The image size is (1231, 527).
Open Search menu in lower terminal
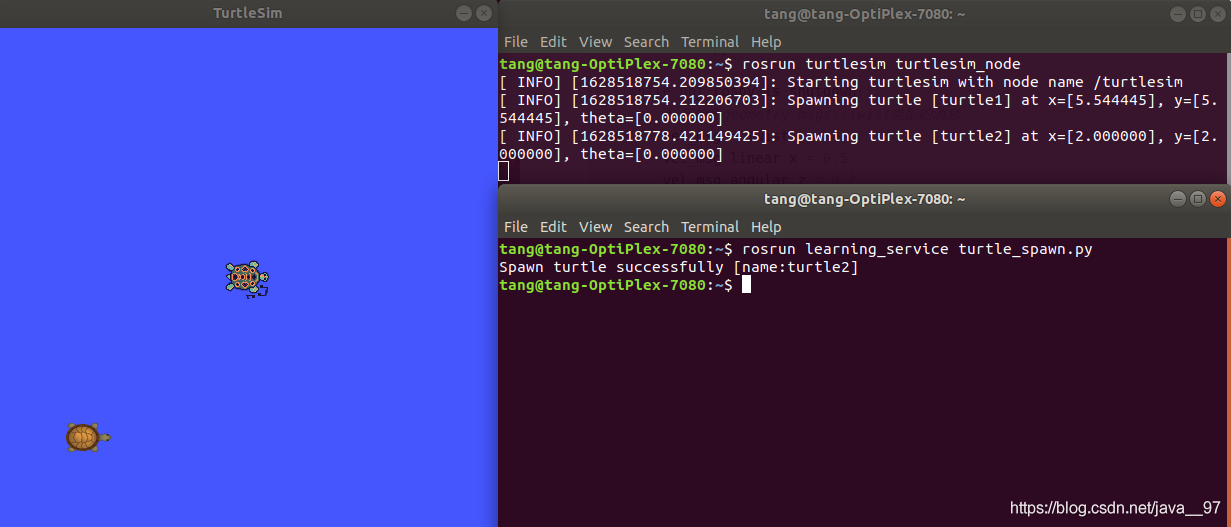click(x=646, y=227)
